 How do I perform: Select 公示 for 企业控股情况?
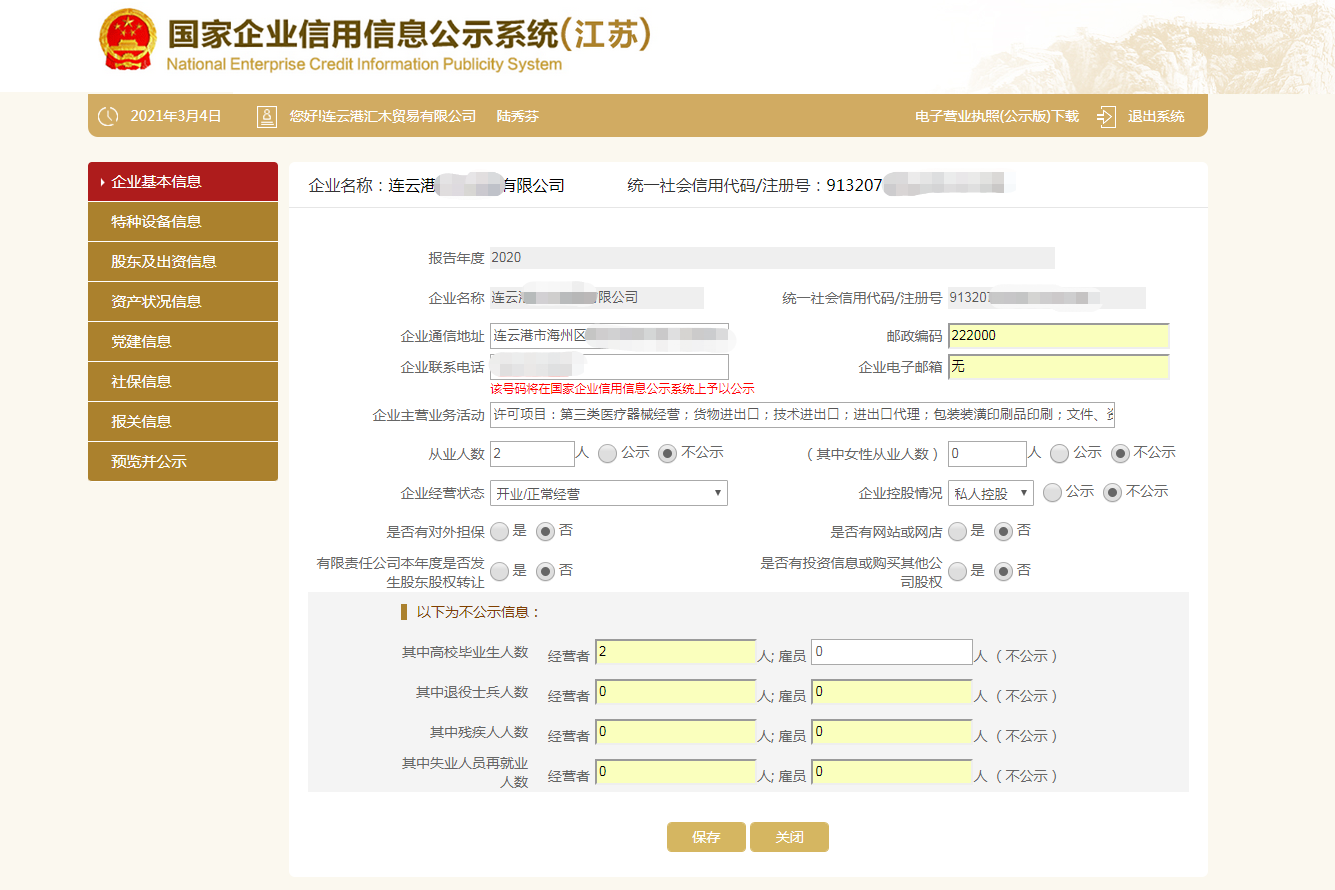[x=1052, y=492]
